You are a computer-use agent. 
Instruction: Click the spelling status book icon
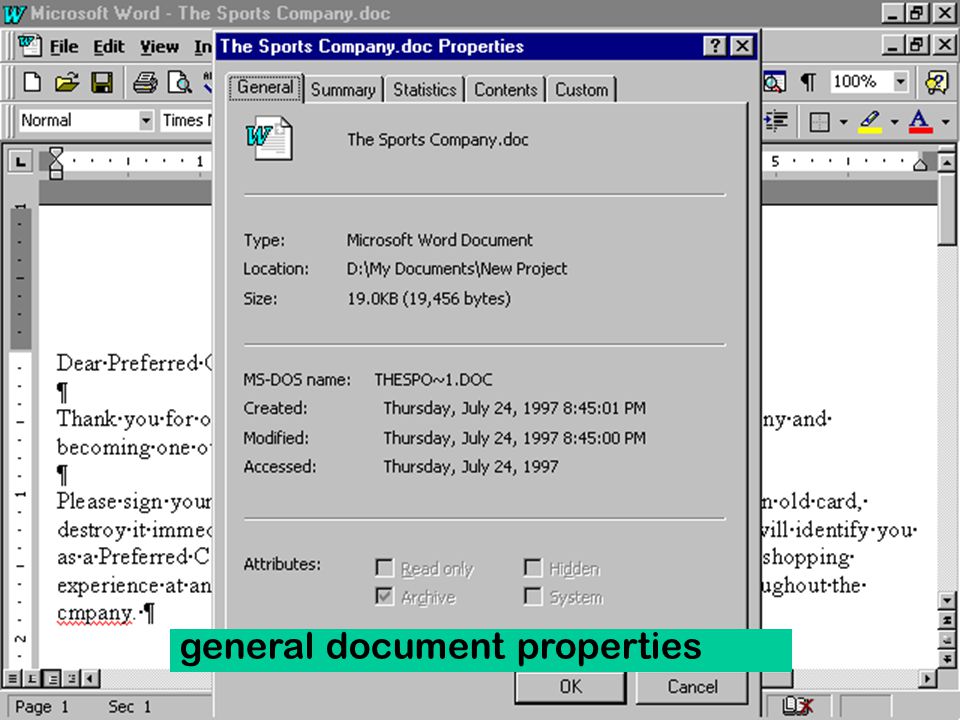[x=798, y=707]
